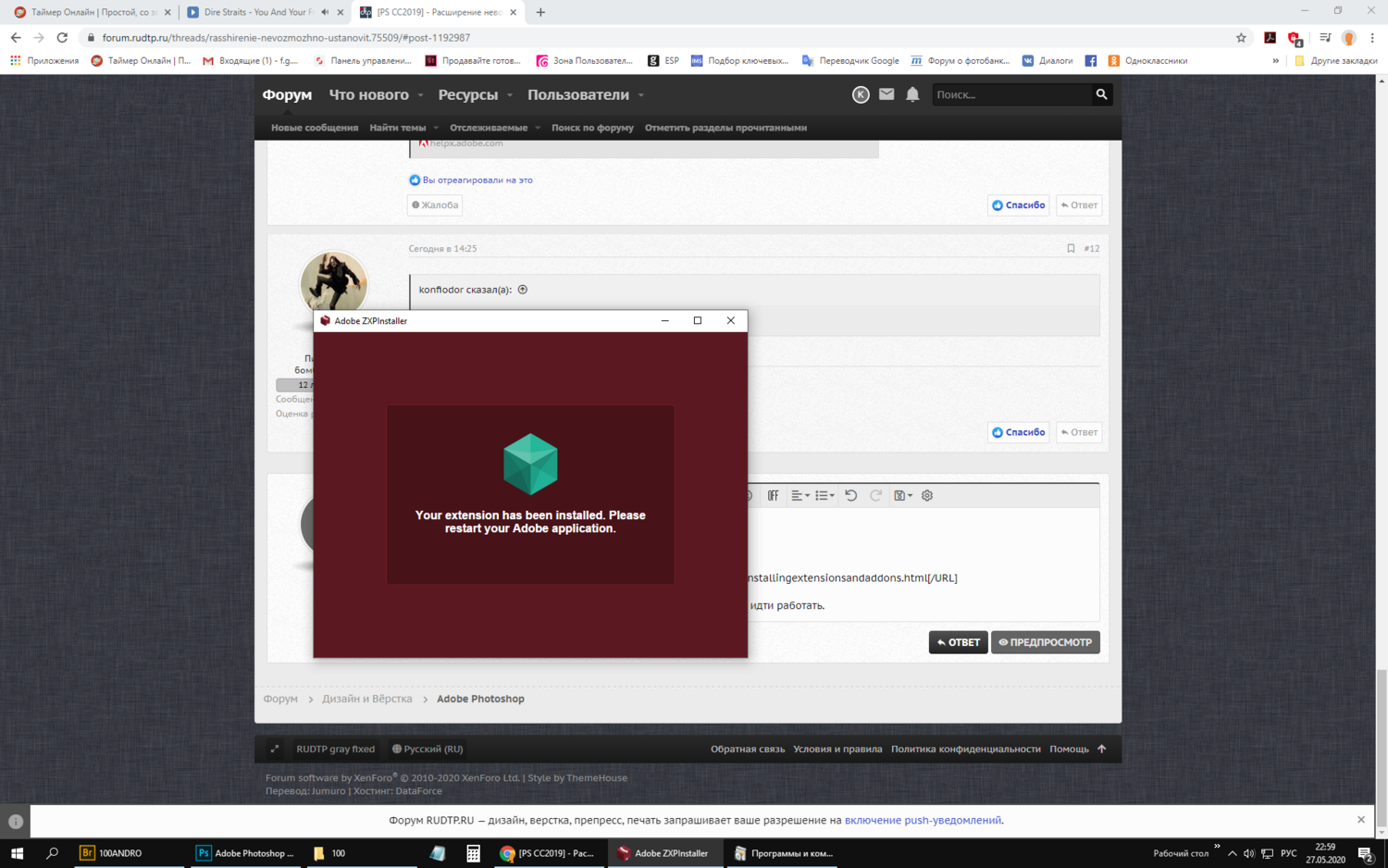Image resolution: width=1388 pixels, height=868 pixels.
Task: Open the save draft dropdown in editor
Action: [x=903, y=496]
